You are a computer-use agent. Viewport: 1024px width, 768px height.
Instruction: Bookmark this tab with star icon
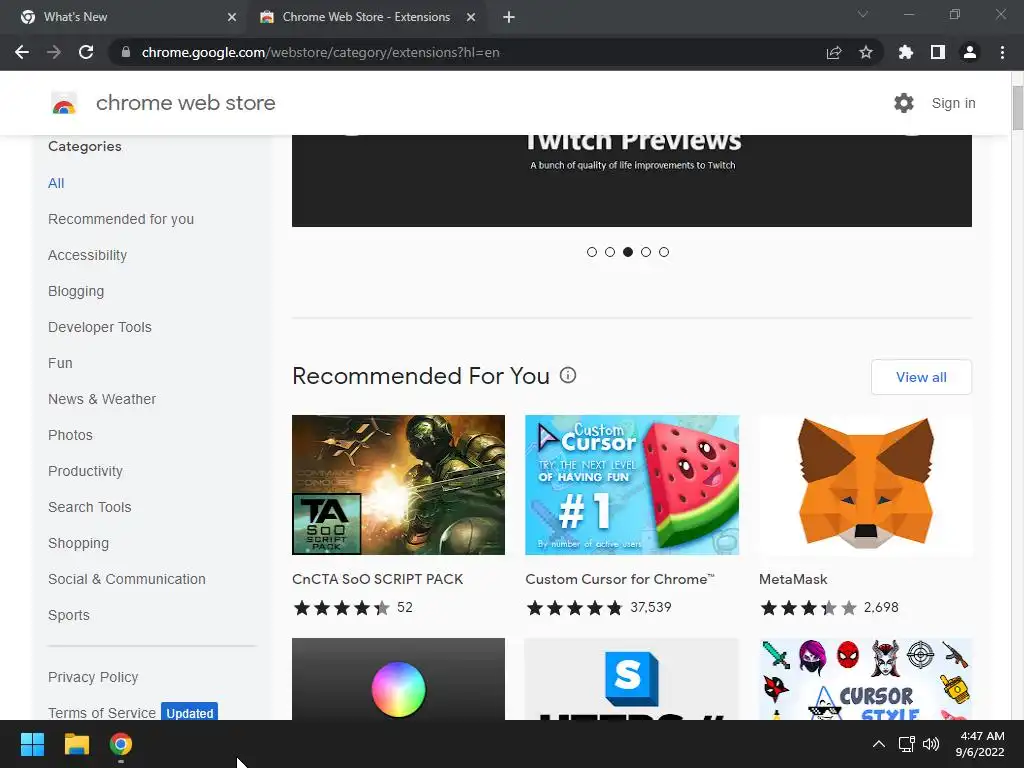tap(865, 52)
